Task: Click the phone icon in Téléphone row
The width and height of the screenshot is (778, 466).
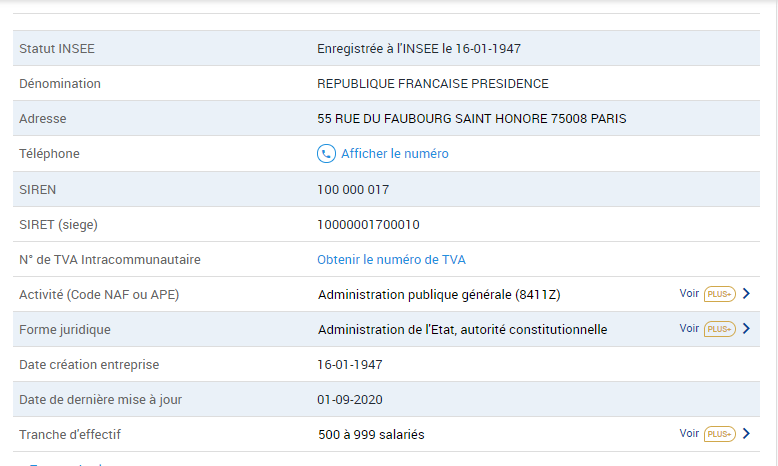Action: click(x=326, y=154)
